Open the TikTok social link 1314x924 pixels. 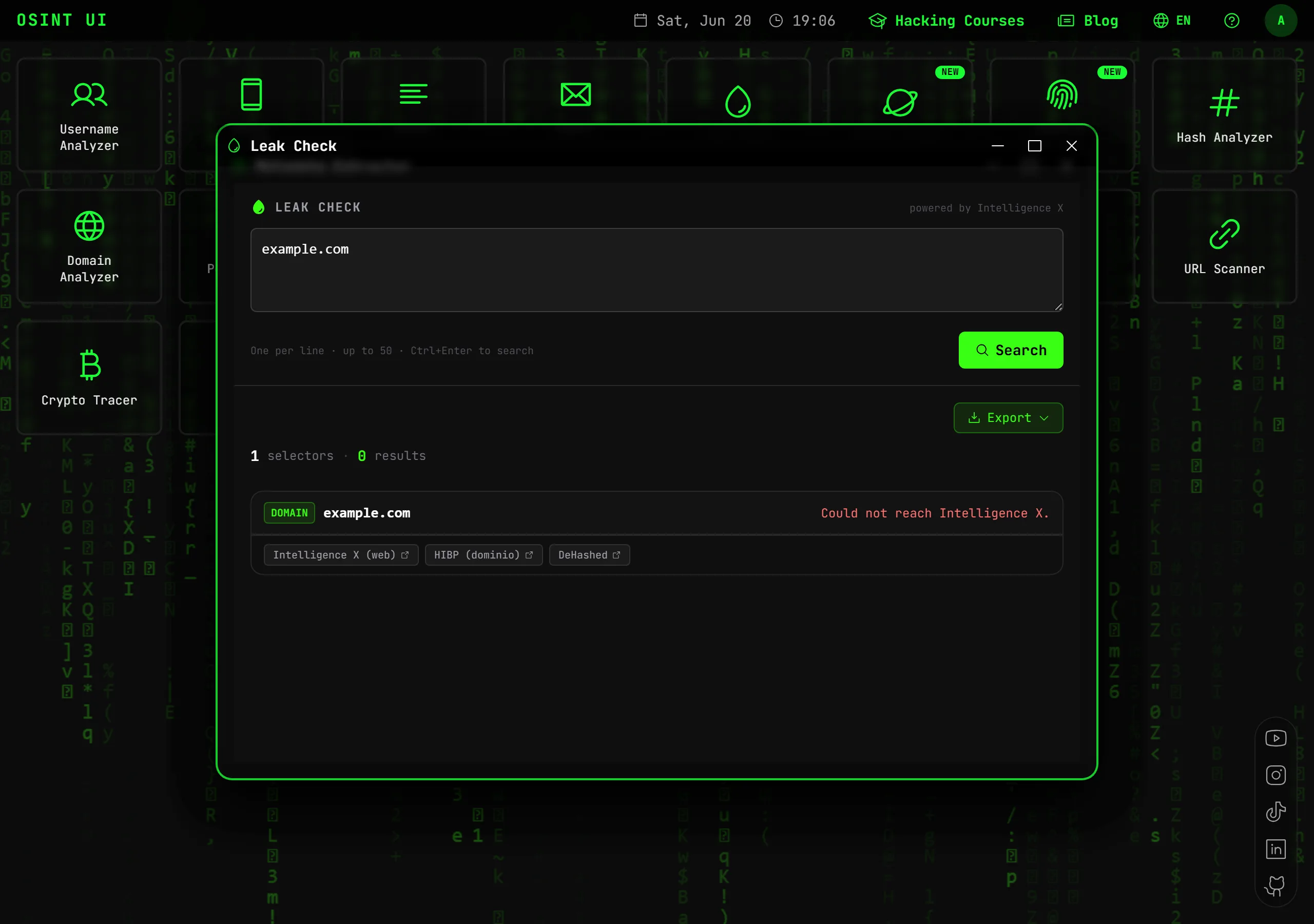(x=1276, y=812)
